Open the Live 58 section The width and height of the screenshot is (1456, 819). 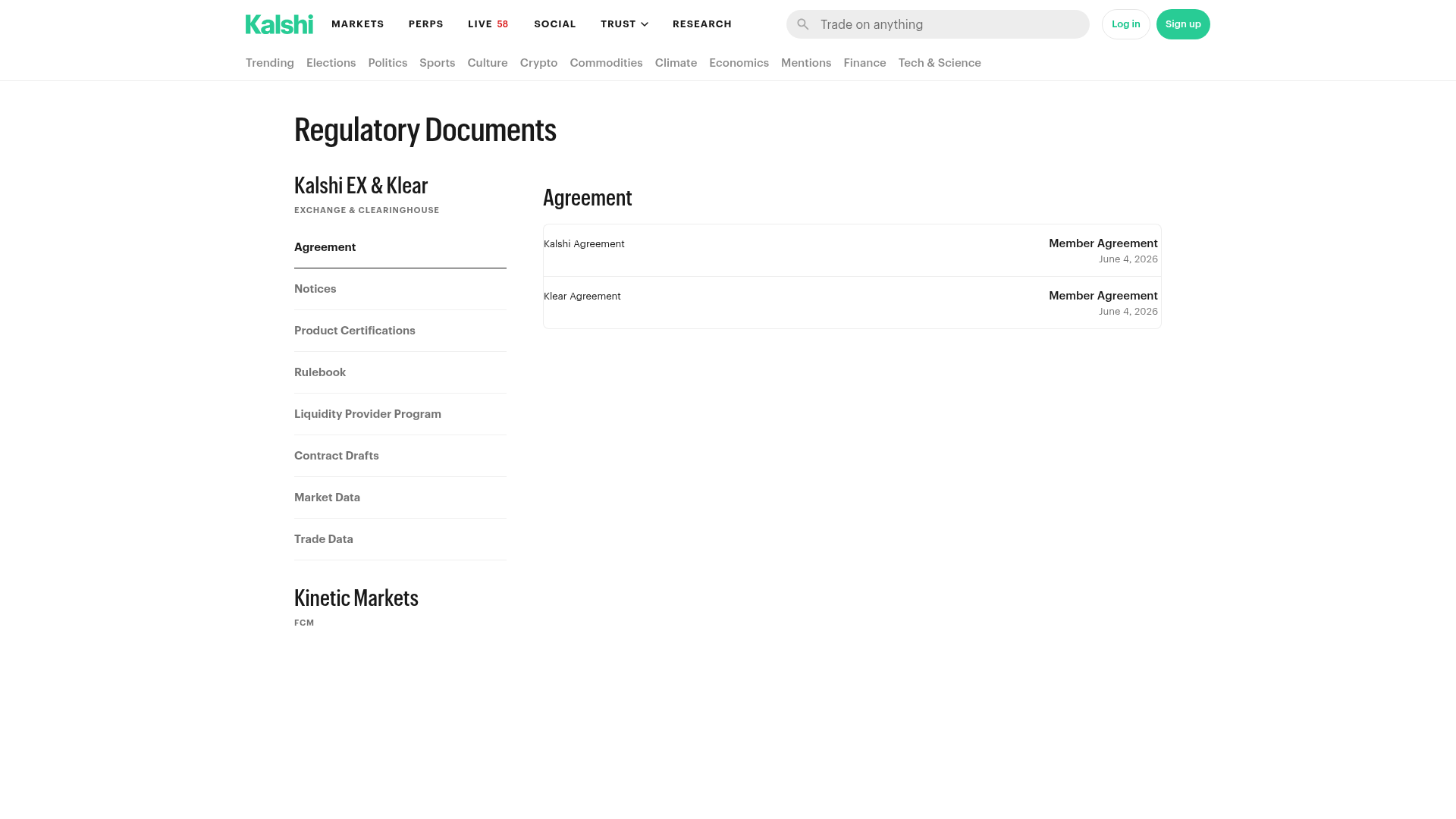[488, 24]
